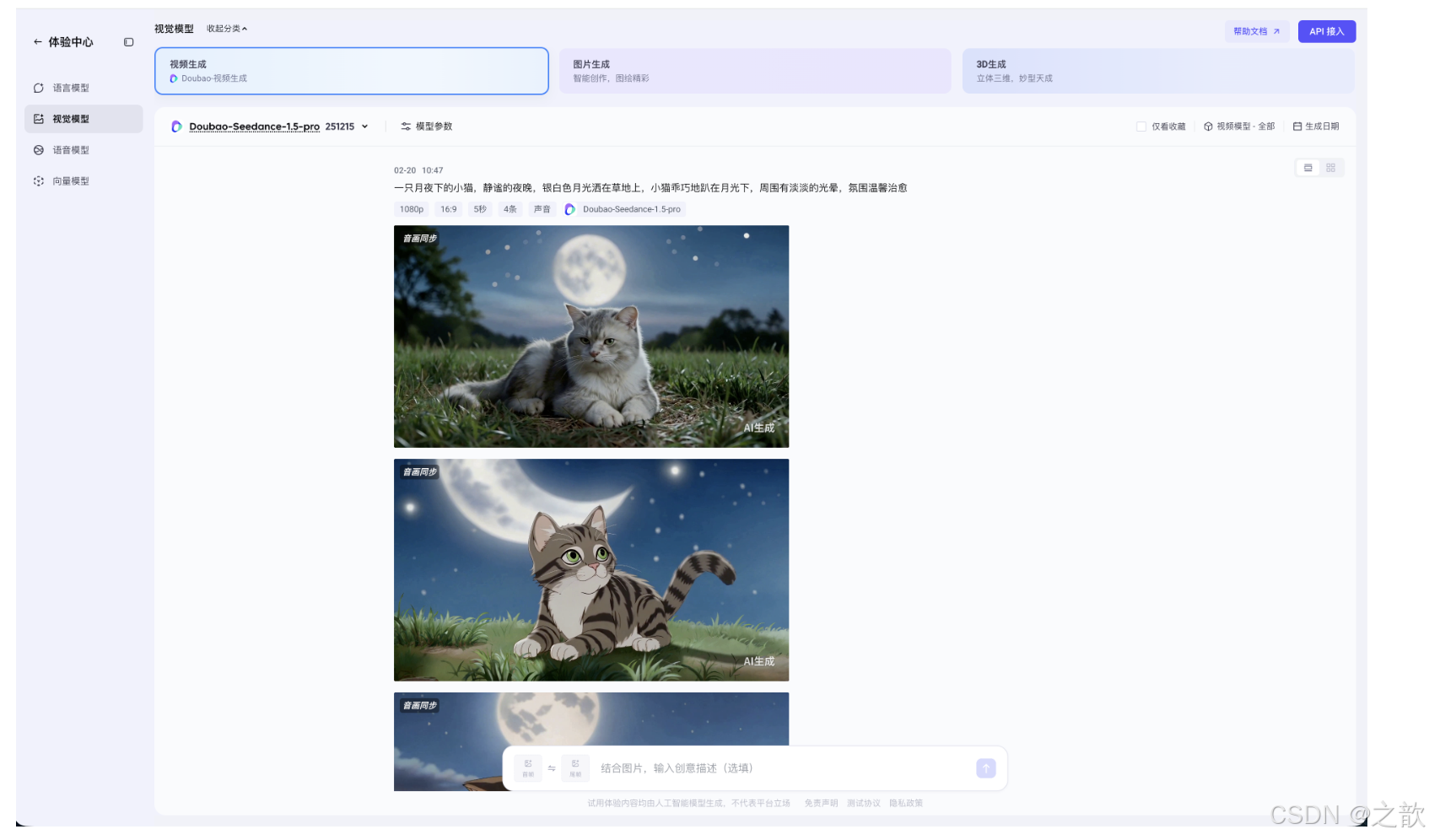
Task: Switch to list view layout icon
Action: (1308, 168)
